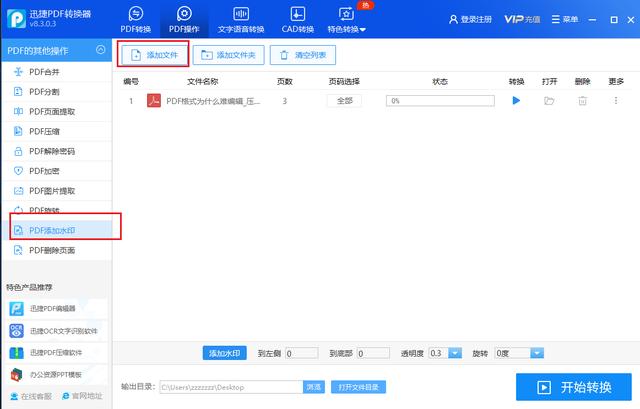Open the 菜单 hamburger menu
This screenshot has width=640, height=409.
tap(565, 19)
